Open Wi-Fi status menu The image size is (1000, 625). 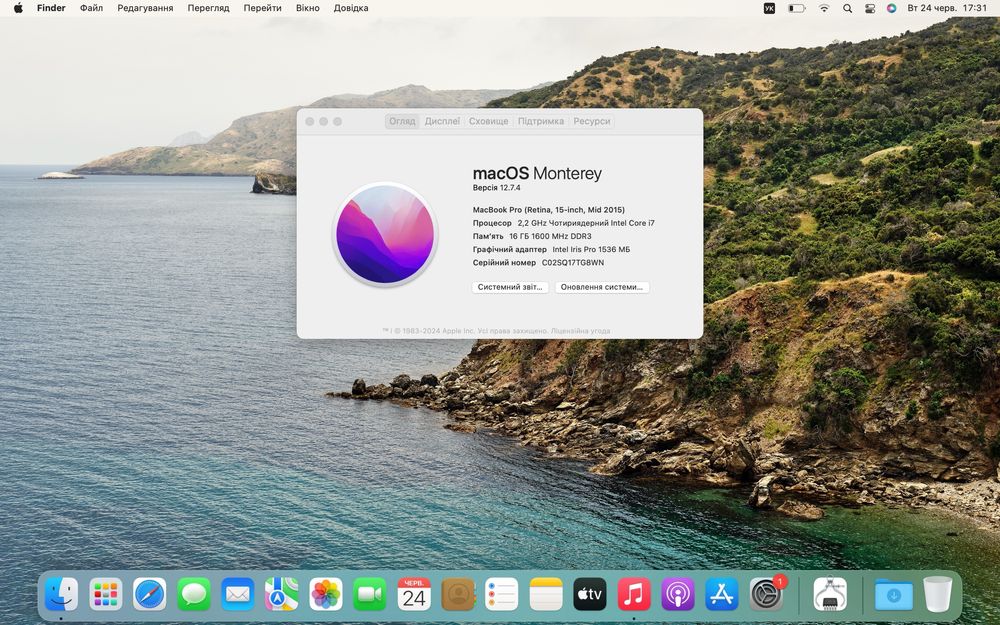[824, 8]
